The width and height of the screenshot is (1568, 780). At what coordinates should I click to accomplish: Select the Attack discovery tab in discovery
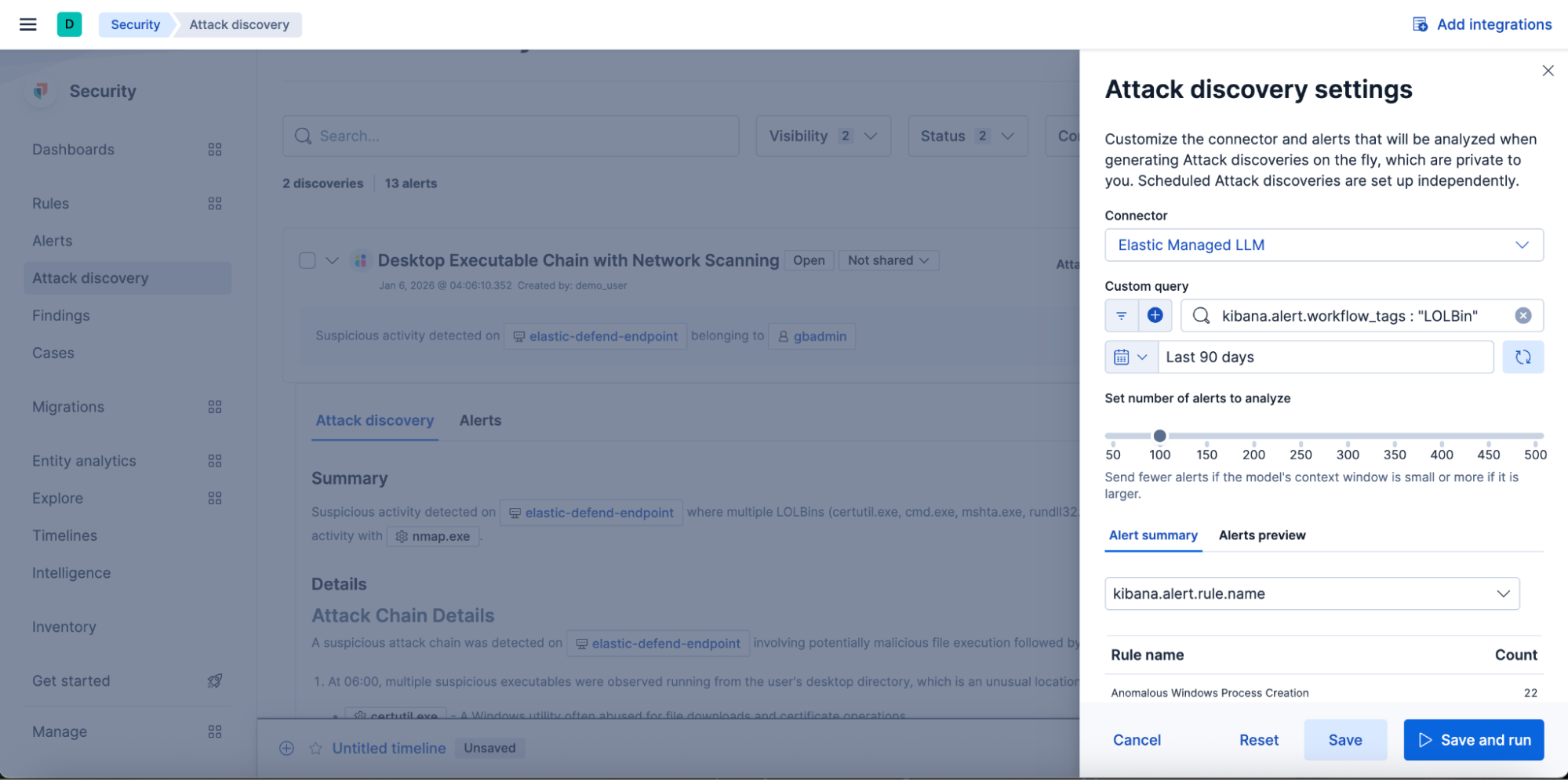point(375,420)
